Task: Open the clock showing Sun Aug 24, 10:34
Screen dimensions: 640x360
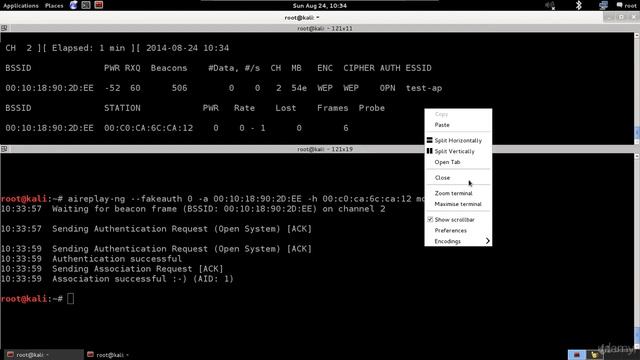Action: point(320,6)
